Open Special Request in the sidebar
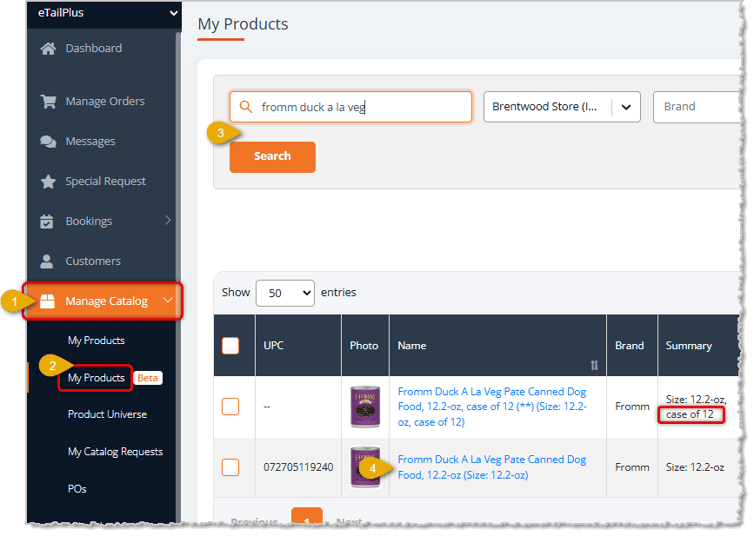754x536 pixels. [x=105, y=181]
